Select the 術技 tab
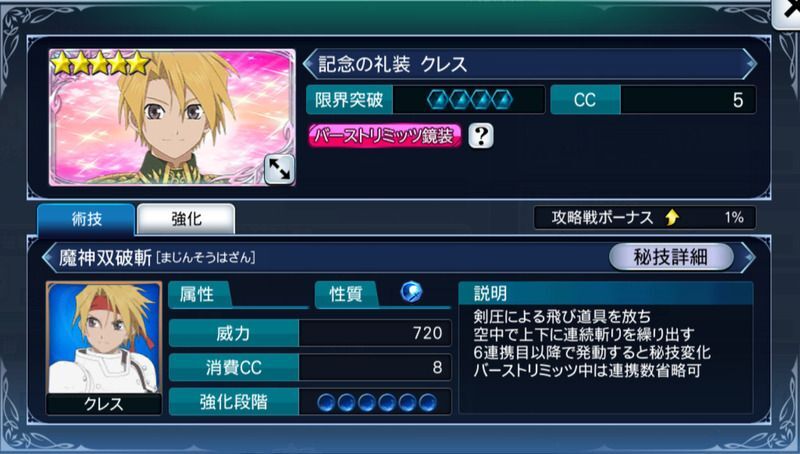The height and width of the screenshot is (454, 800). point(86,219)
